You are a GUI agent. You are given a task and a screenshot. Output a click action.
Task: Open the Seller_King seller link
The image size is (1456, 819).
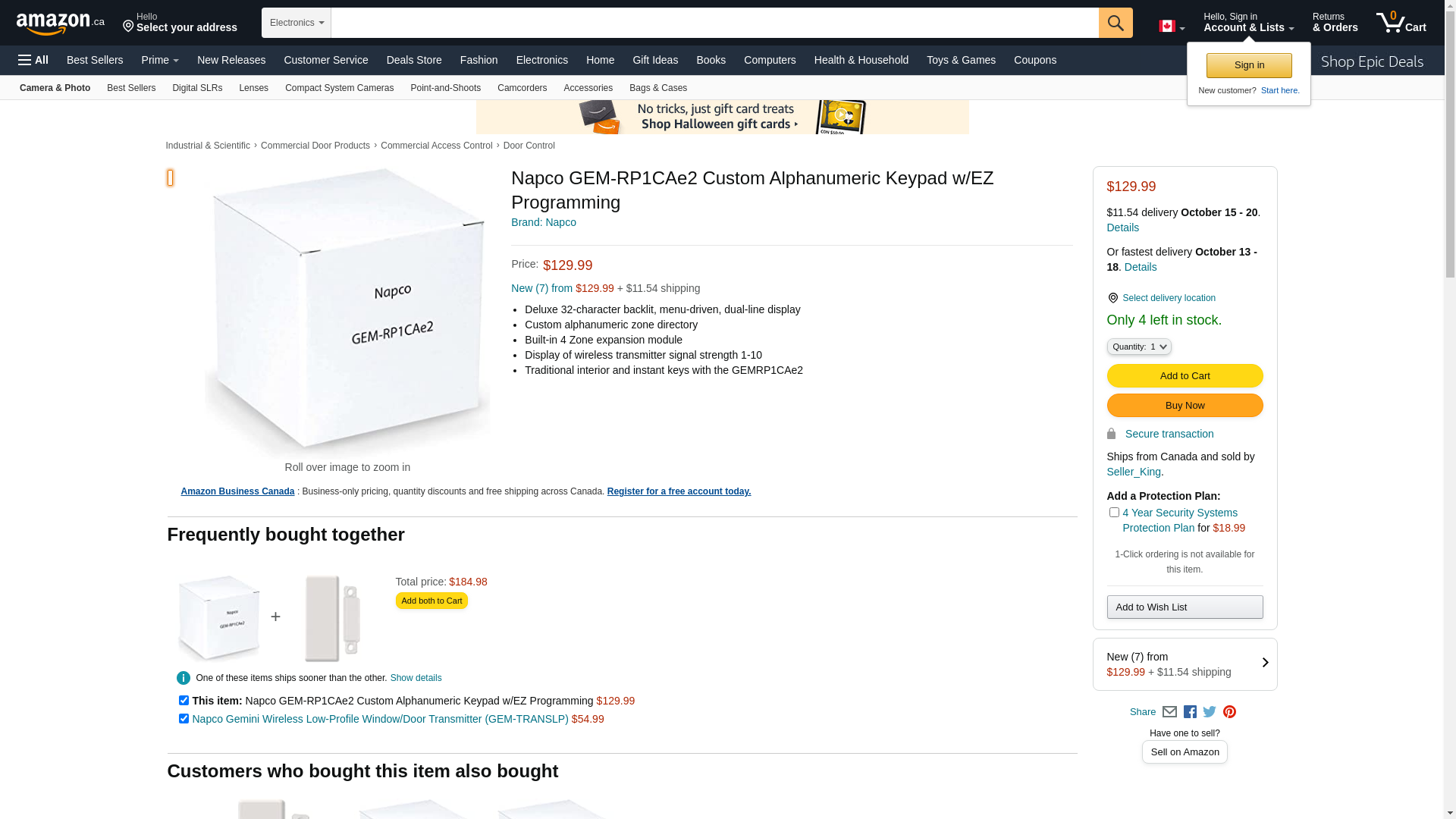click(1134, 472)
